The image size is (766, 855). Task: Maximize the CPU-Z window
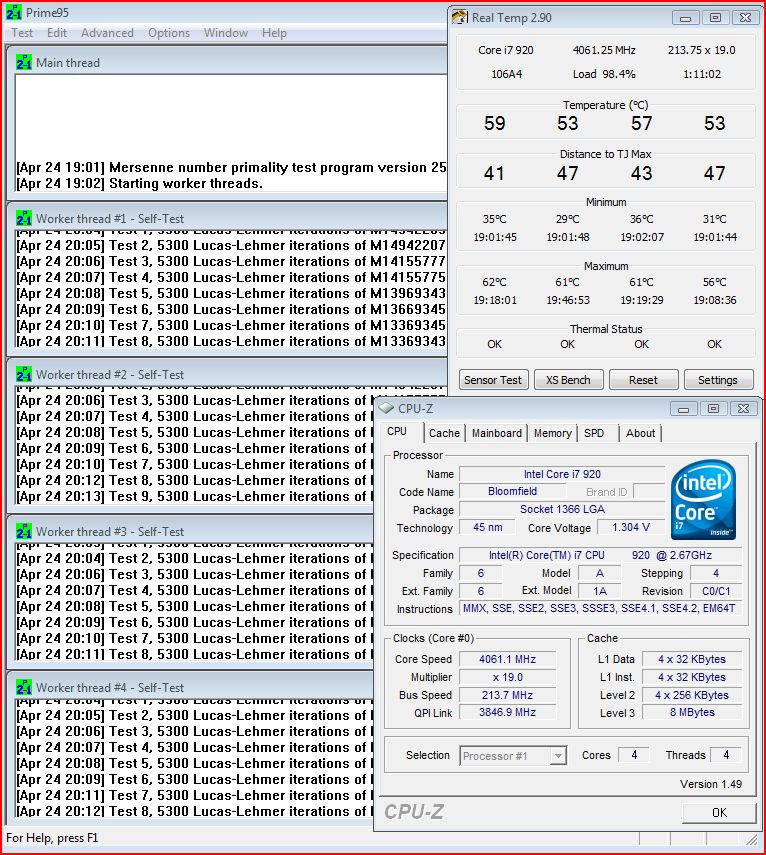[x=713, y=409]
